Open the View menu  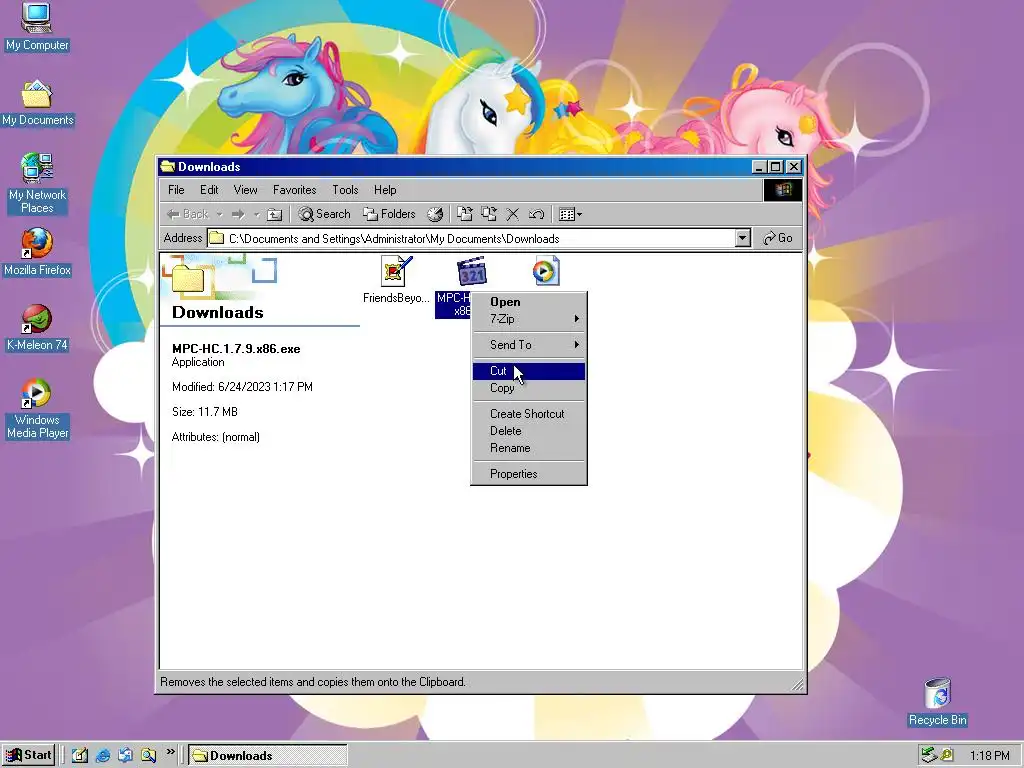tap(246, 190)
